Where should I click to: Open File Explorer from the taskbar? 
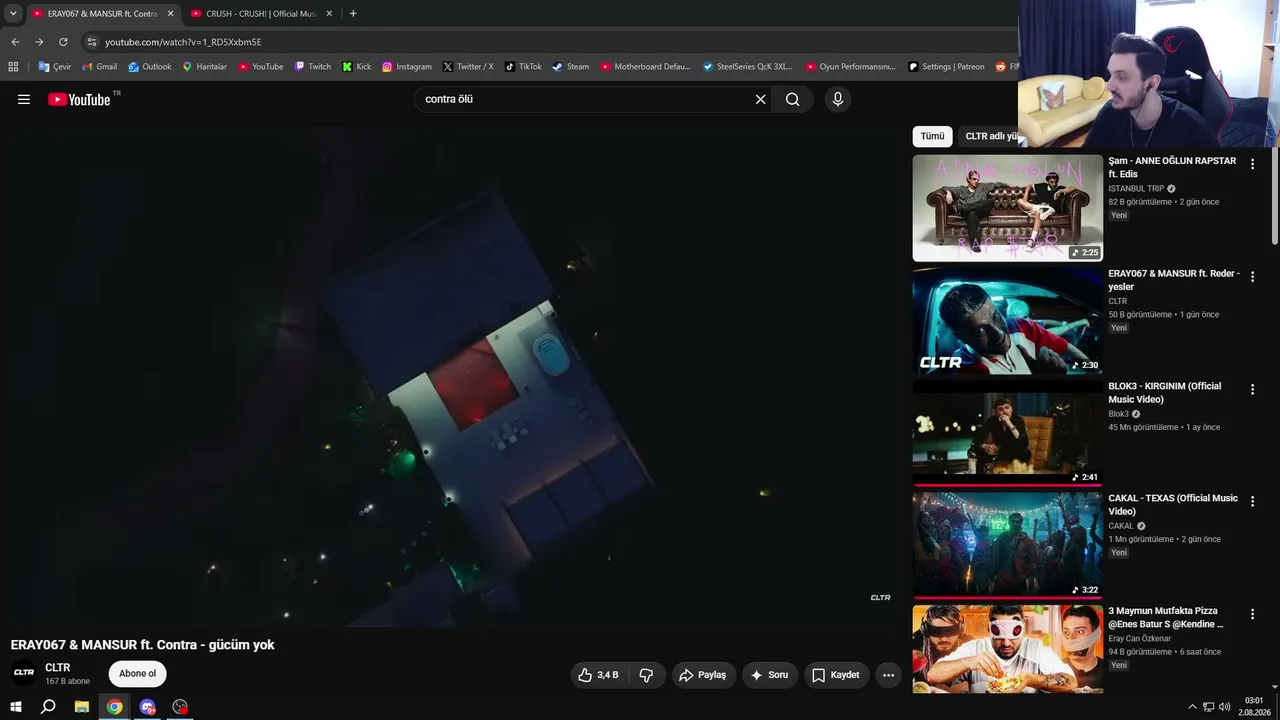coord(82,707)
